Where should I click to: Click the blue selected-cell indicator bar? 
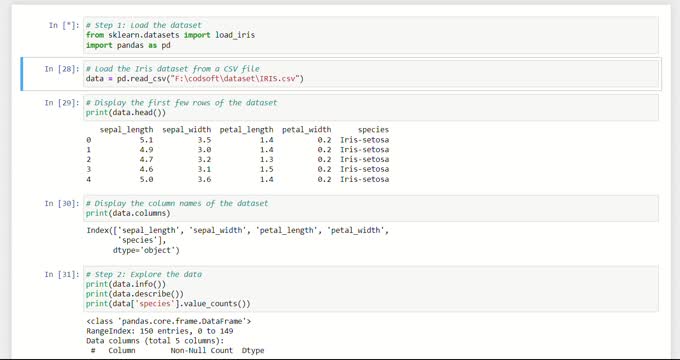(x=22, y=74)
